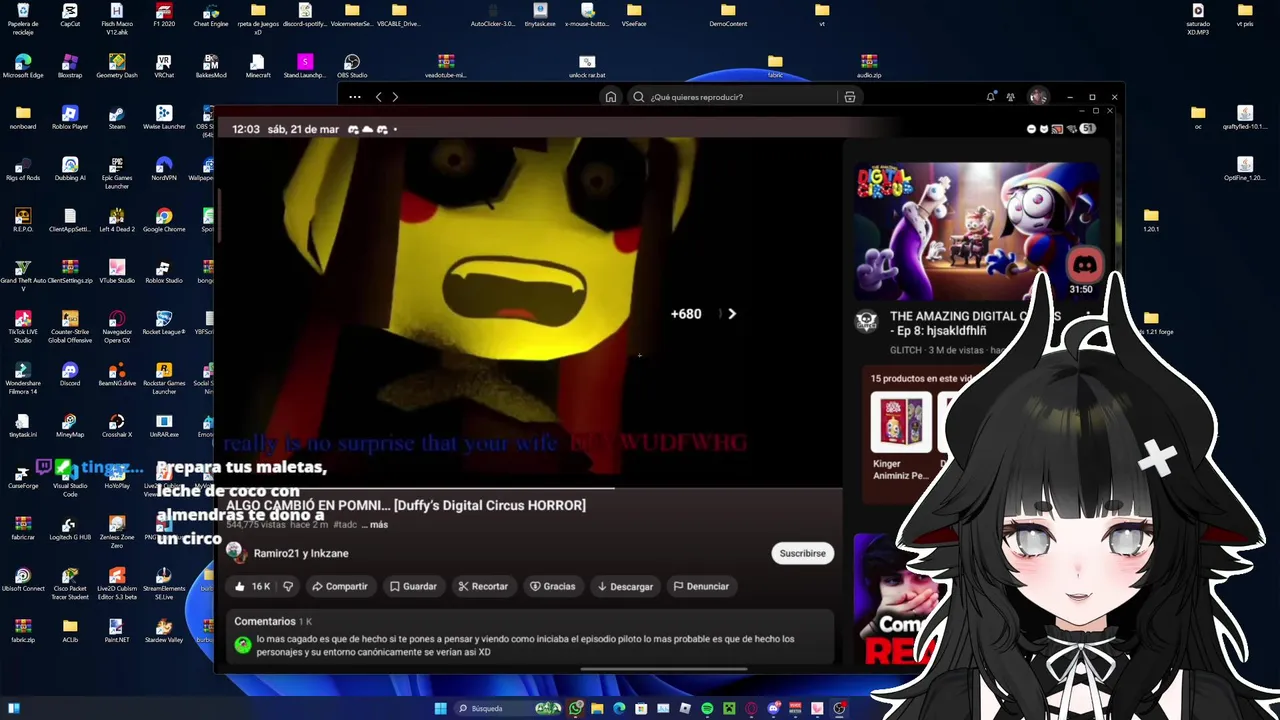1280x720 pixels.
Task: Open the CapCut desktop shortcut
Action: (x=70, y=15)
